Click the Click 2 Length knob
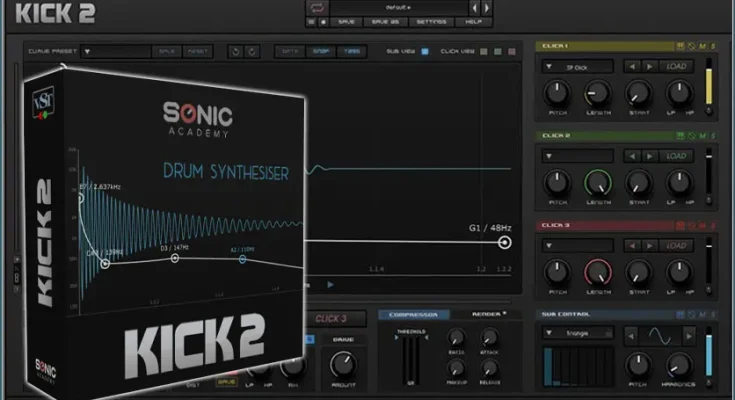Image resolution: width=735 pixels, height=400 pixels. tap(598, 183)
